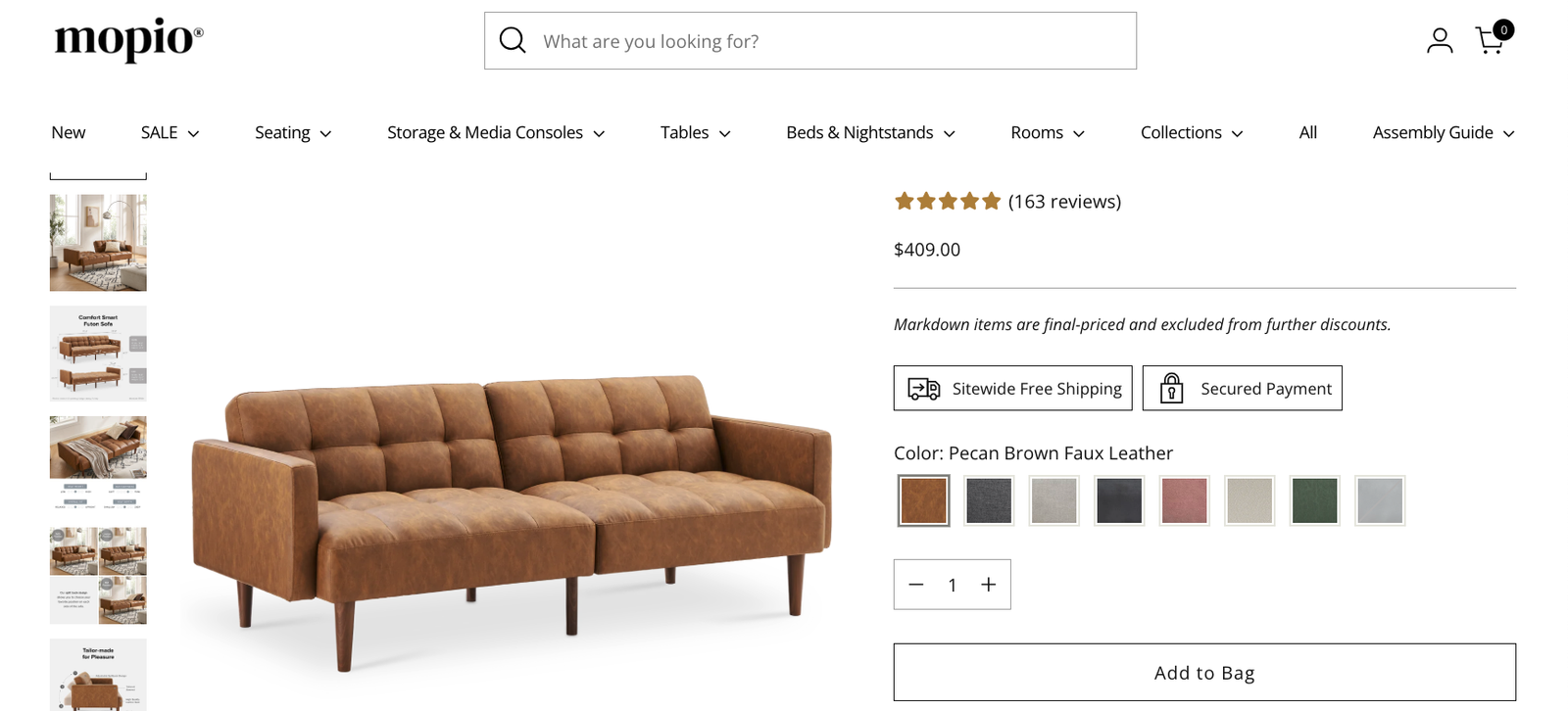Expand the SALE dropdown menu

(x=170, y=132)
